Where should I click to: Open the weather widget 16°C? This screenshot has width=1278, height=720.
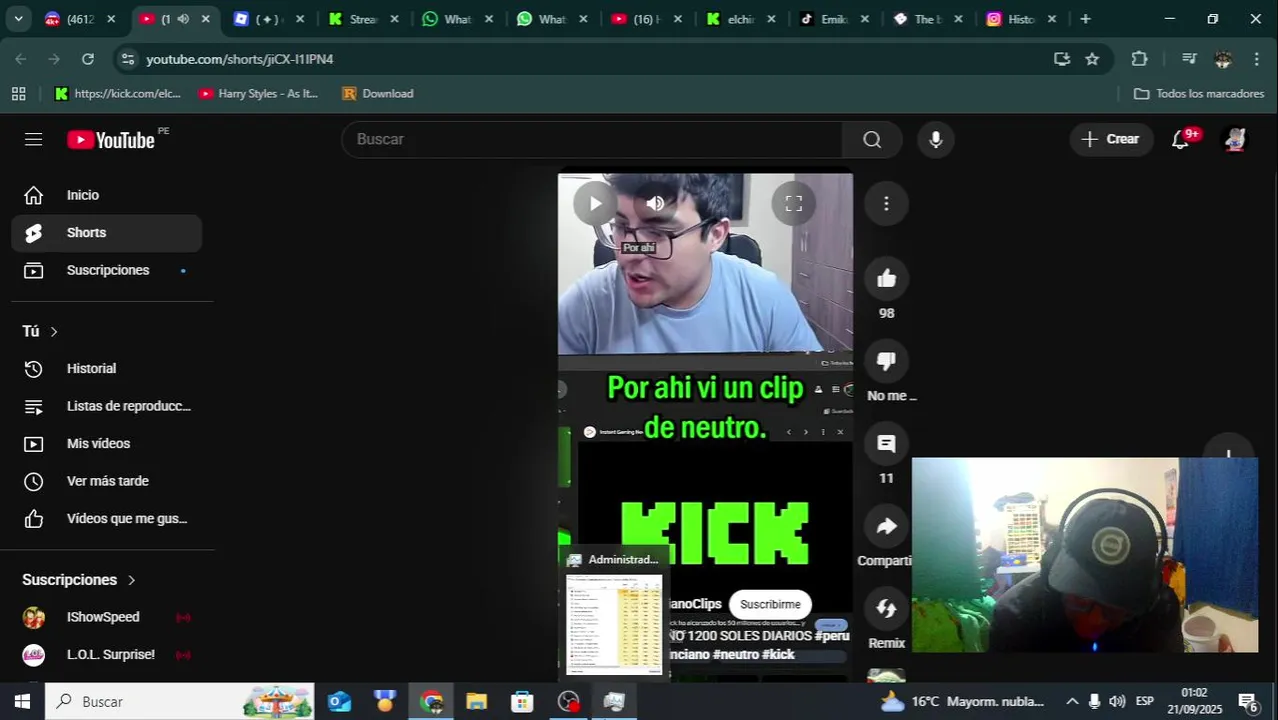[962, 702]
